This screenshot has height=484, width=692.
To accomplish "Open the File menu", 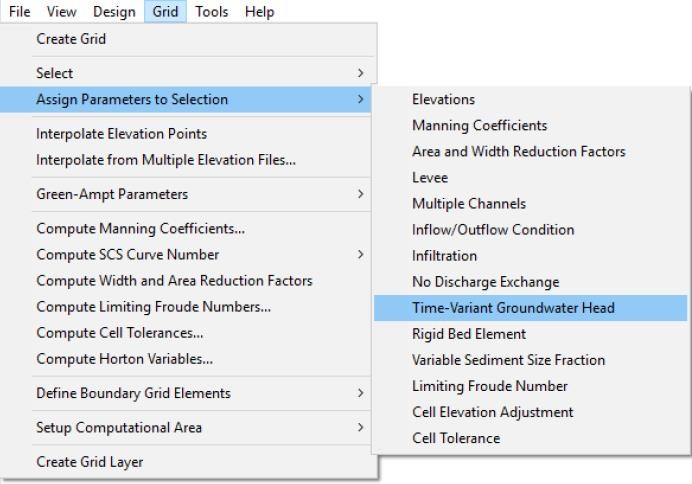I will [20, 12].
